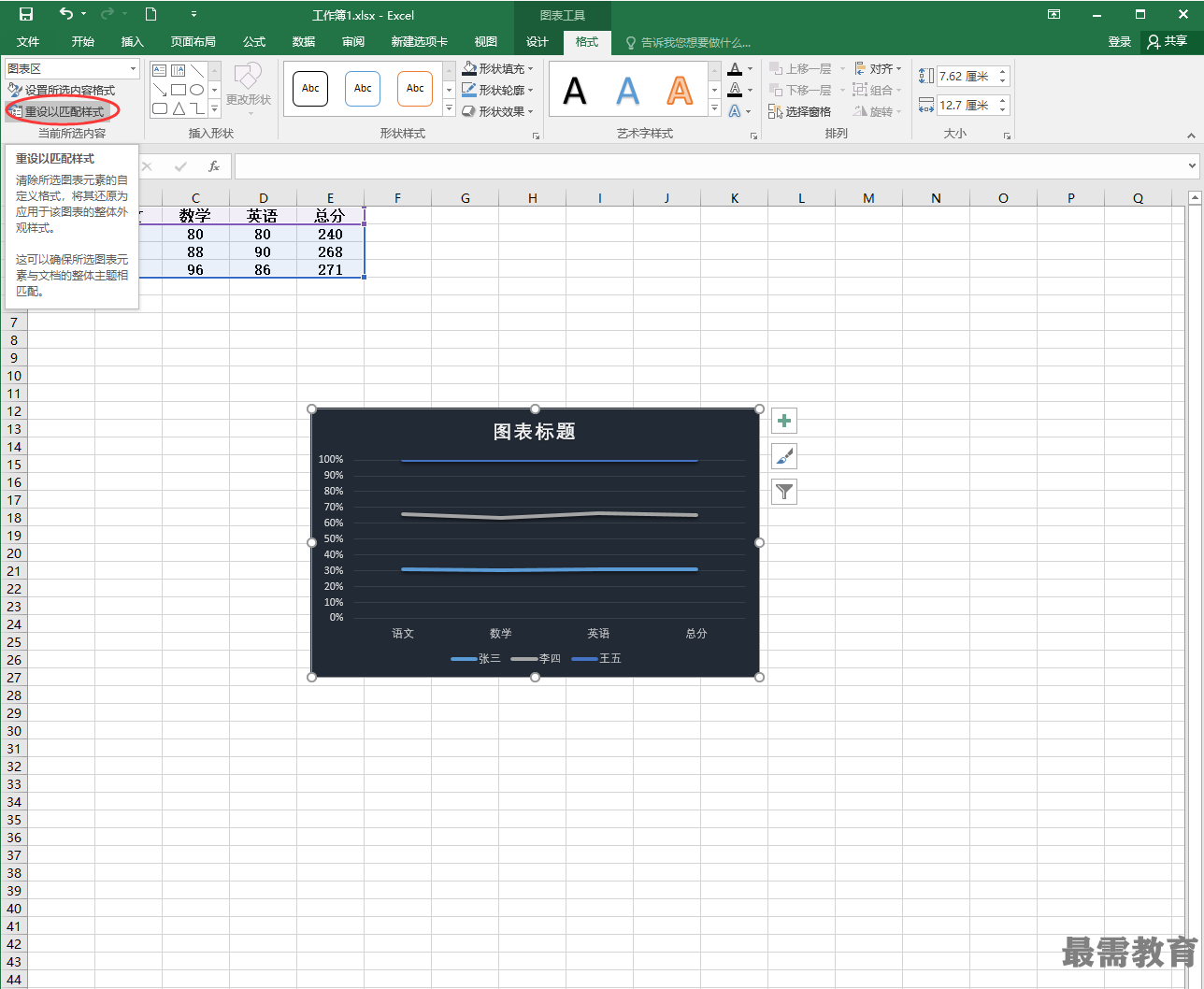Viewport: 1204px width, 989px height.
Task: Apply the blue fill A WordArt style
Action: 628,91
